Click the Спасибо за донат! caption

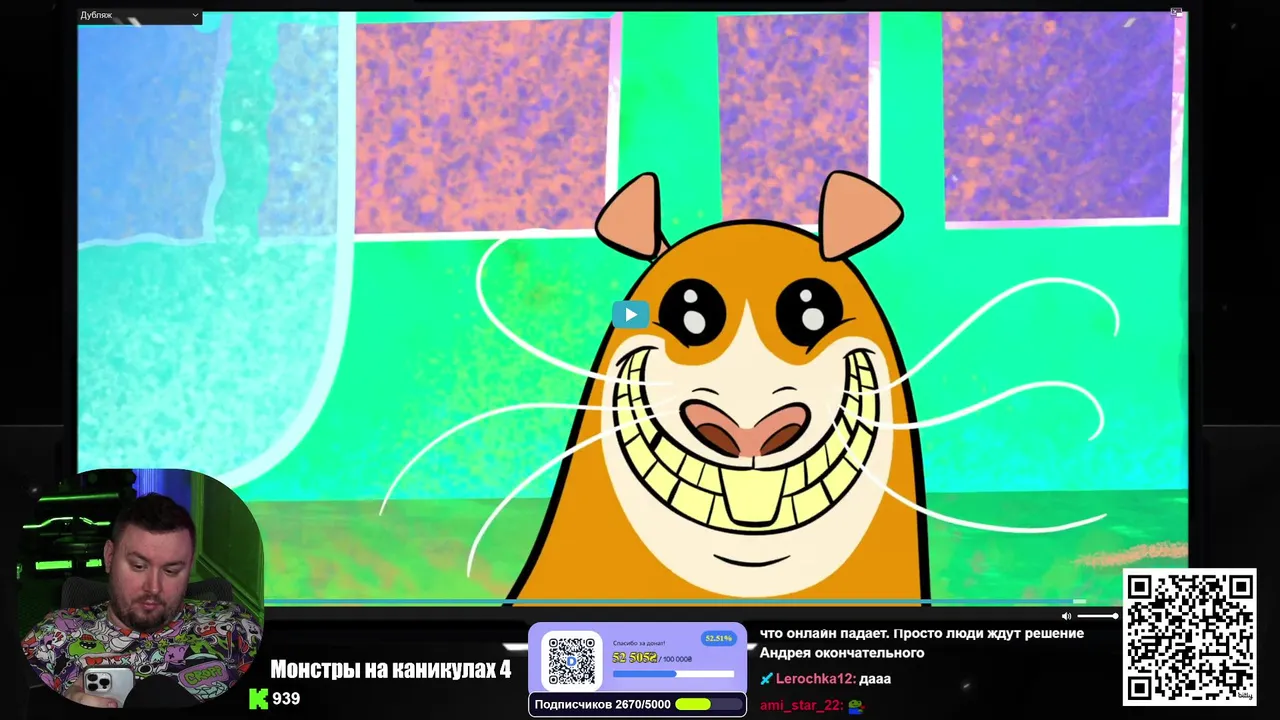coord(639,643)
